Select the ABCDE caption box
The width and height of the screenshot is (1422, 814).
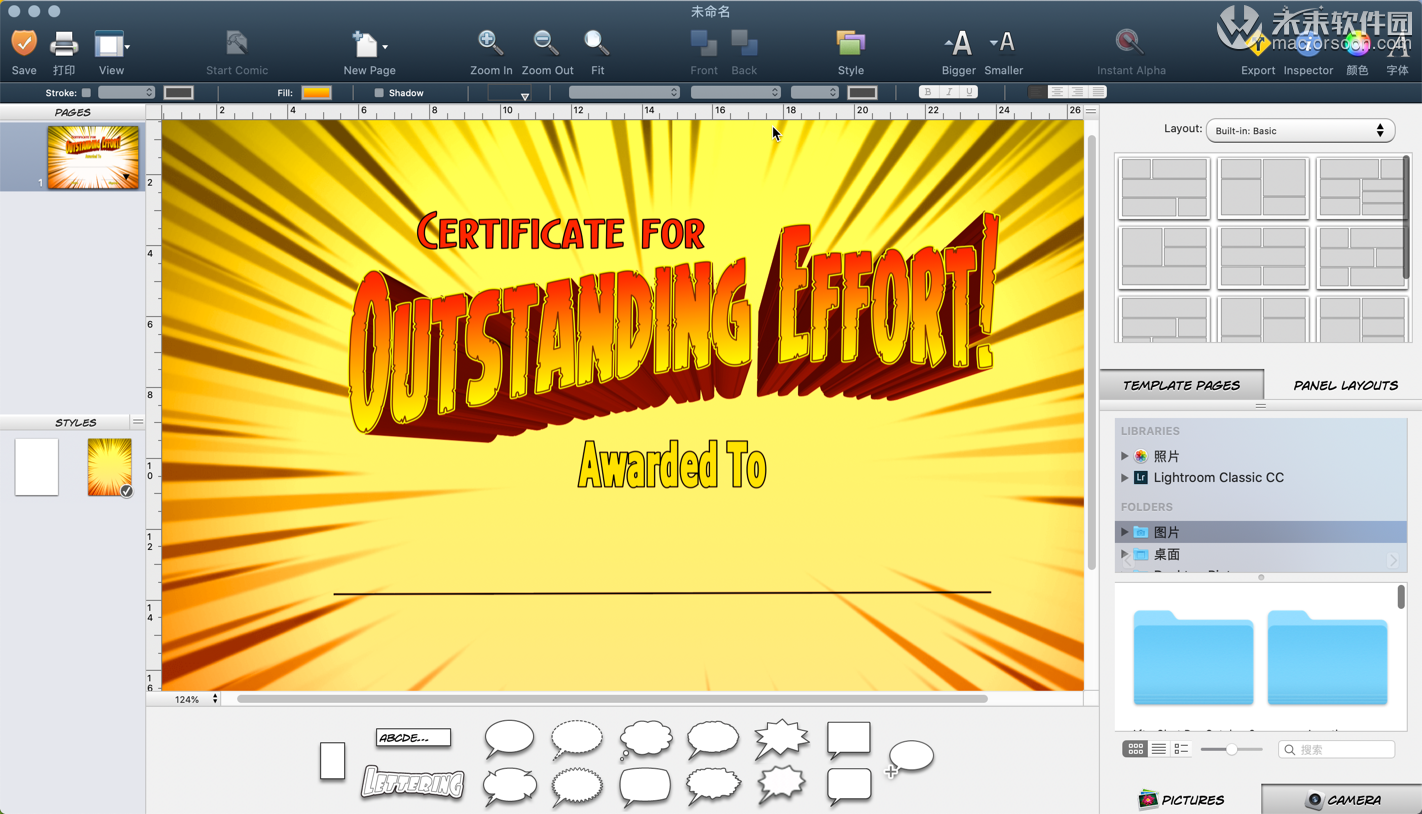click(x=413, y=738)
